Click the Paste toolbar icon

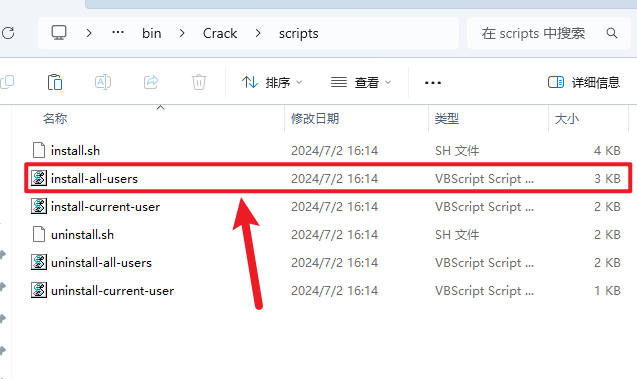click(x=55, y=82)
